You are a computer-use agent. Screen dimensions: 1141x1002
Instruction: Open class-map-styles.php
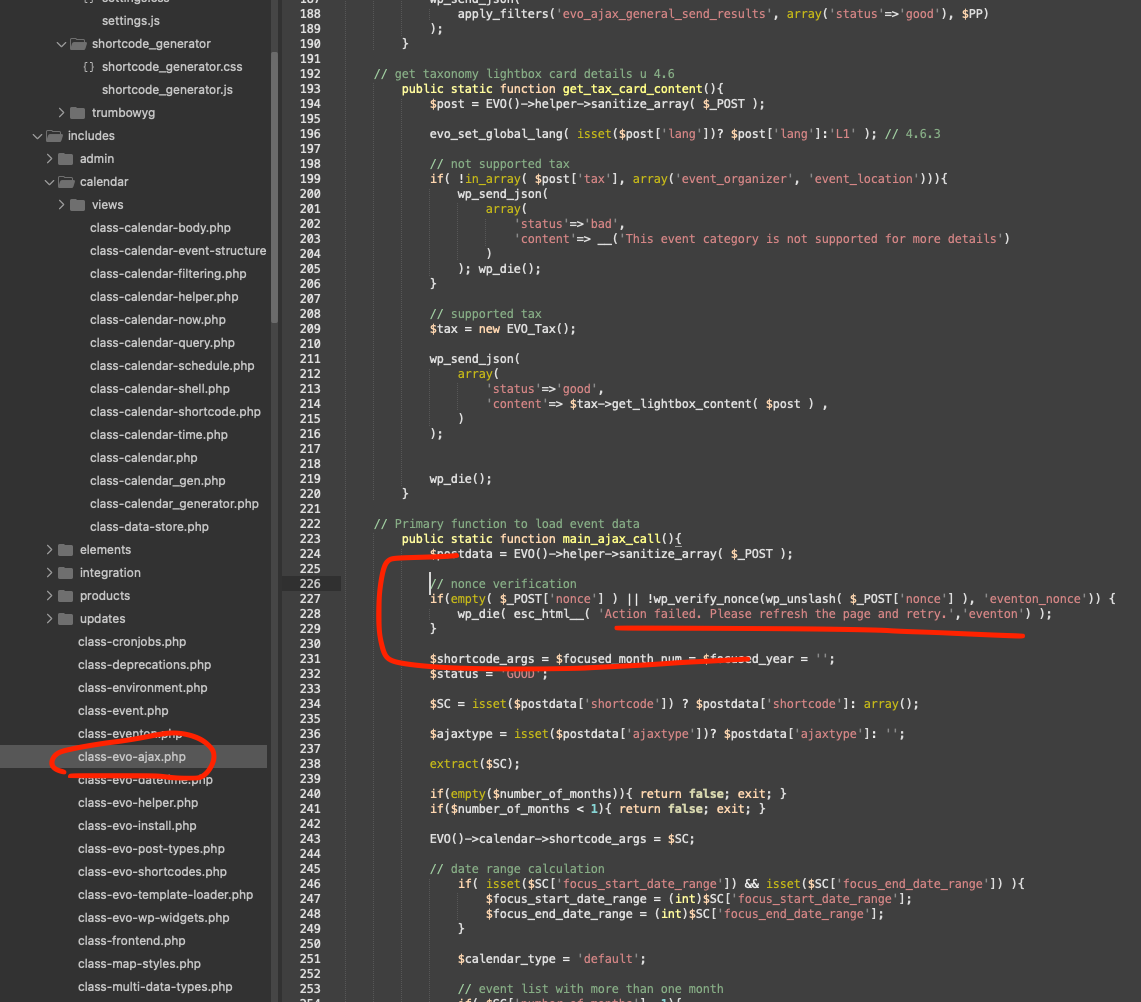(139, 964)
